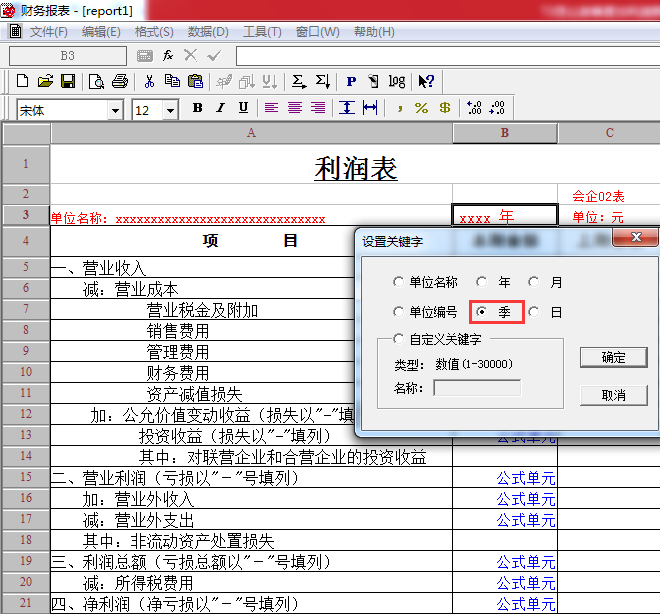660x614 pixels.
Task: Open the font size 12 dropdown
Action: (x=170, y=111)
